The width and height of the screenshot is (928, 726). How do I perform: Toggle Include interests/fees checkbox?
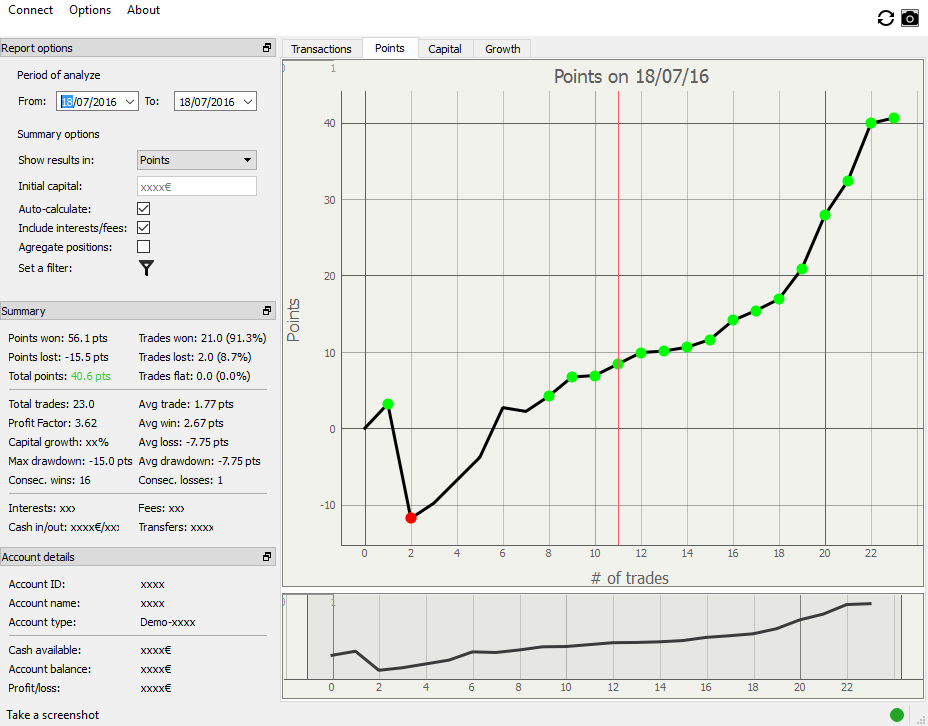click(143, 227)
